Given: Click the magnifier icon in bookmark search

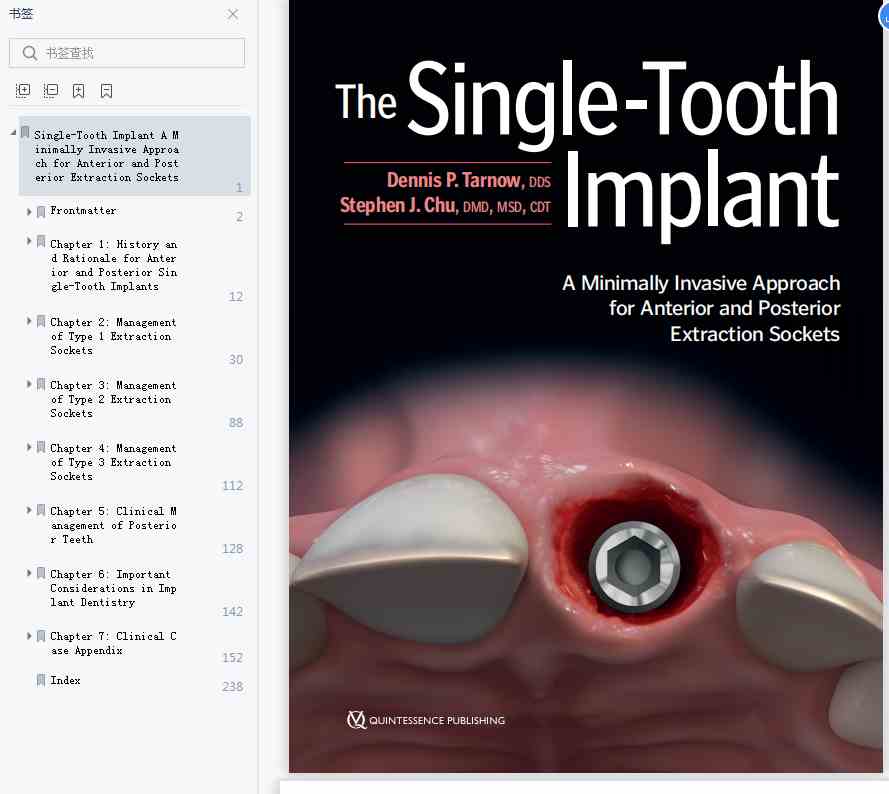Looking at the screenshot, I should (29, 53).
